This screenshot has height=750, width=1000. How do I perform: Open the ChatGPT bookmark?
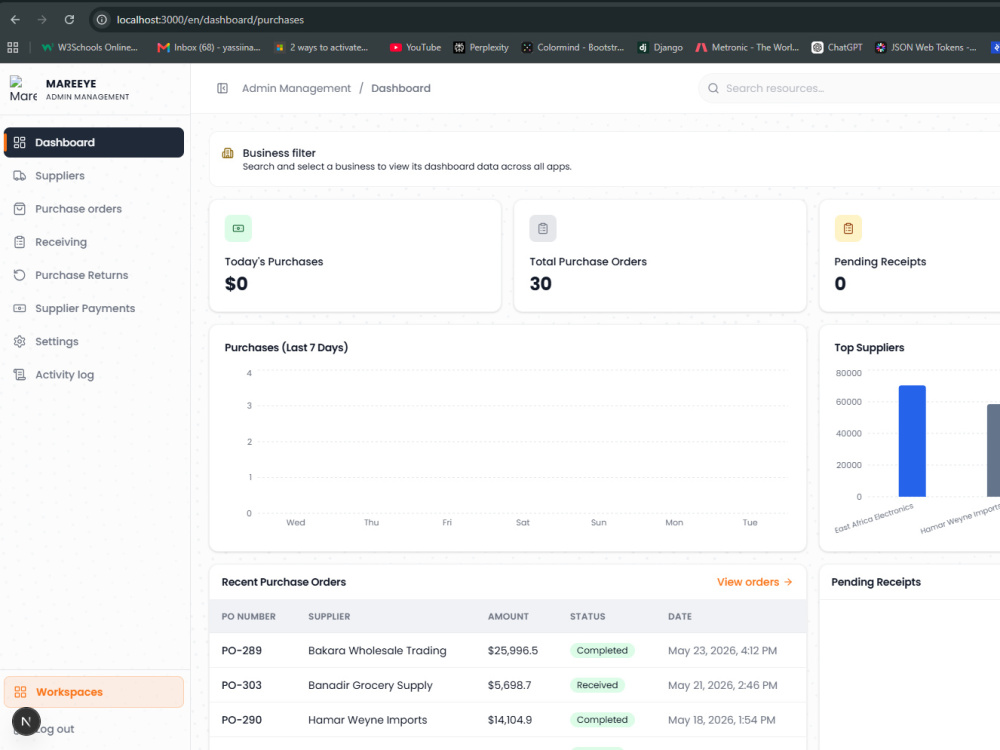(837, 47)
